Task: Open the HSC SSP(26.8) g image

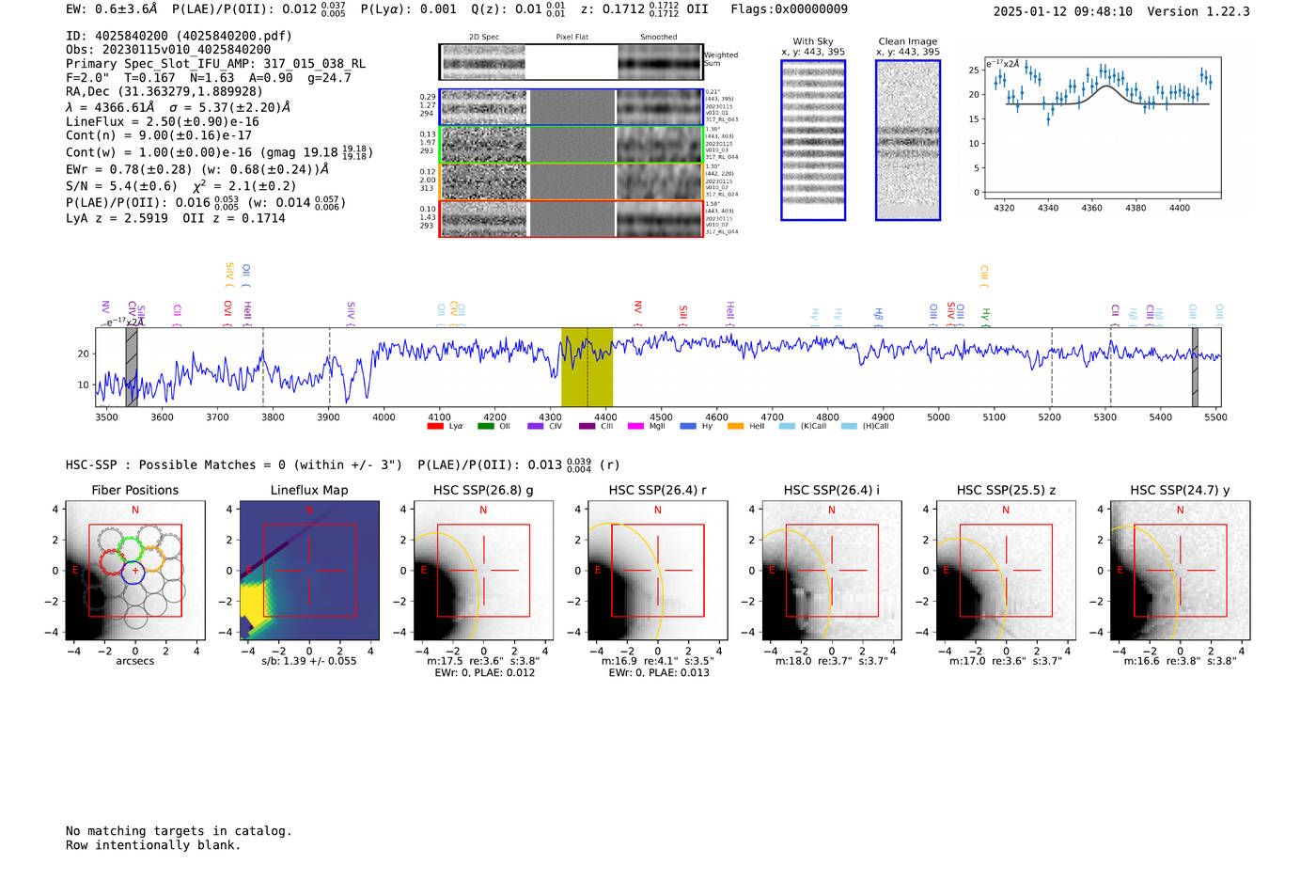Action: [483, 571]
